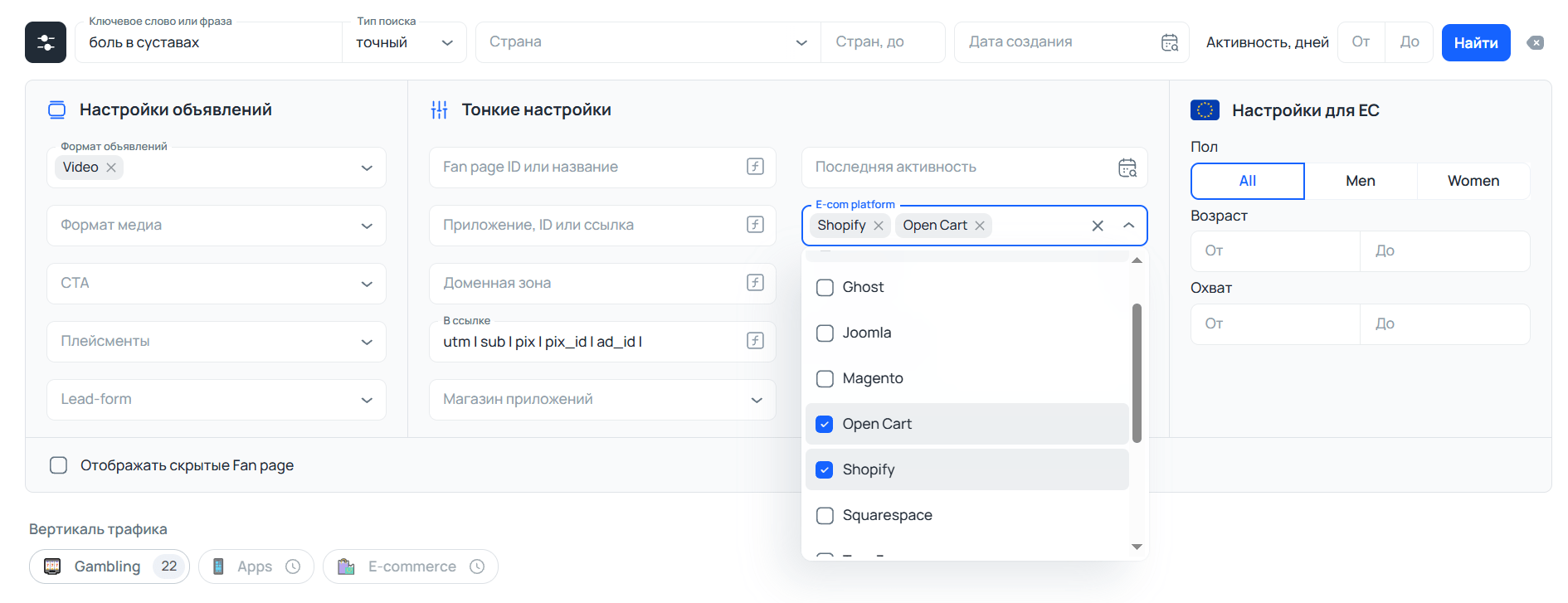Screen dimensions: 1568x603
Task: Check the Ghost platform option
Action: point(825,288)
